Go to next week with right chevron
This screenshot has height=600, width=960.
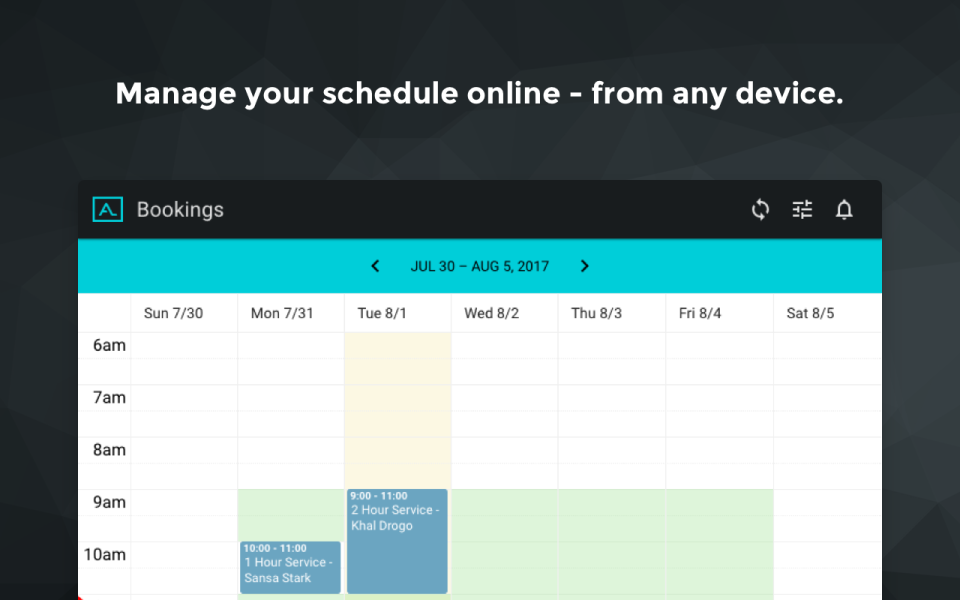point(585,266)
